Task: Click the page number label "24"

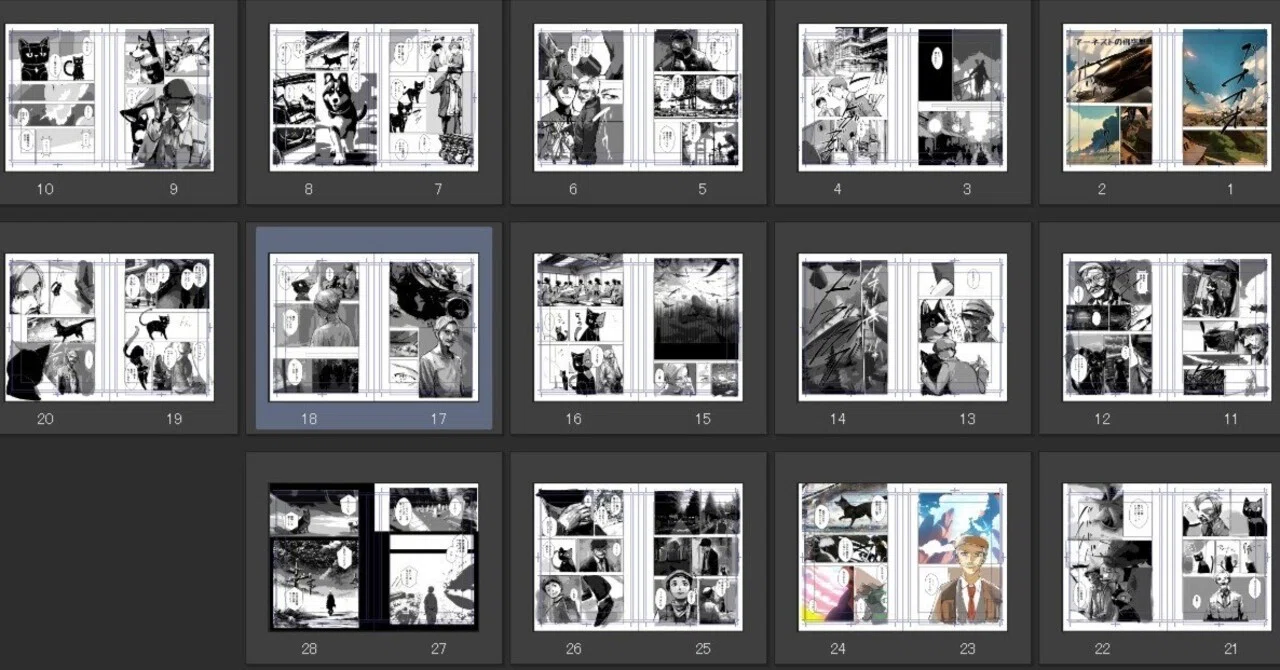Action: [837, 649]
